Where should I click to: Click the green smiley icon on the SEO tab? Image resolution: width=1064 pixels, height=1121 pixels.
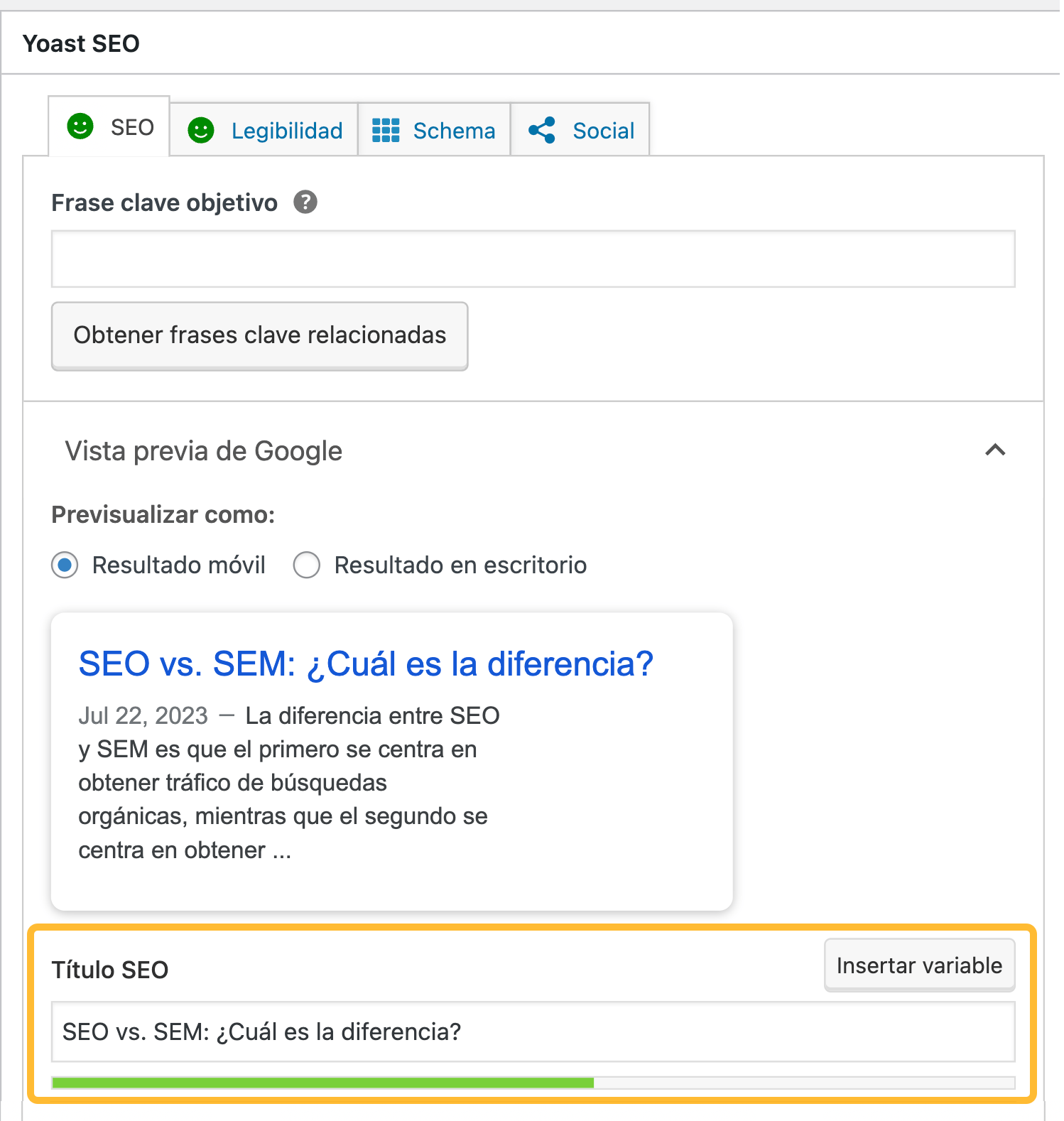80,126
